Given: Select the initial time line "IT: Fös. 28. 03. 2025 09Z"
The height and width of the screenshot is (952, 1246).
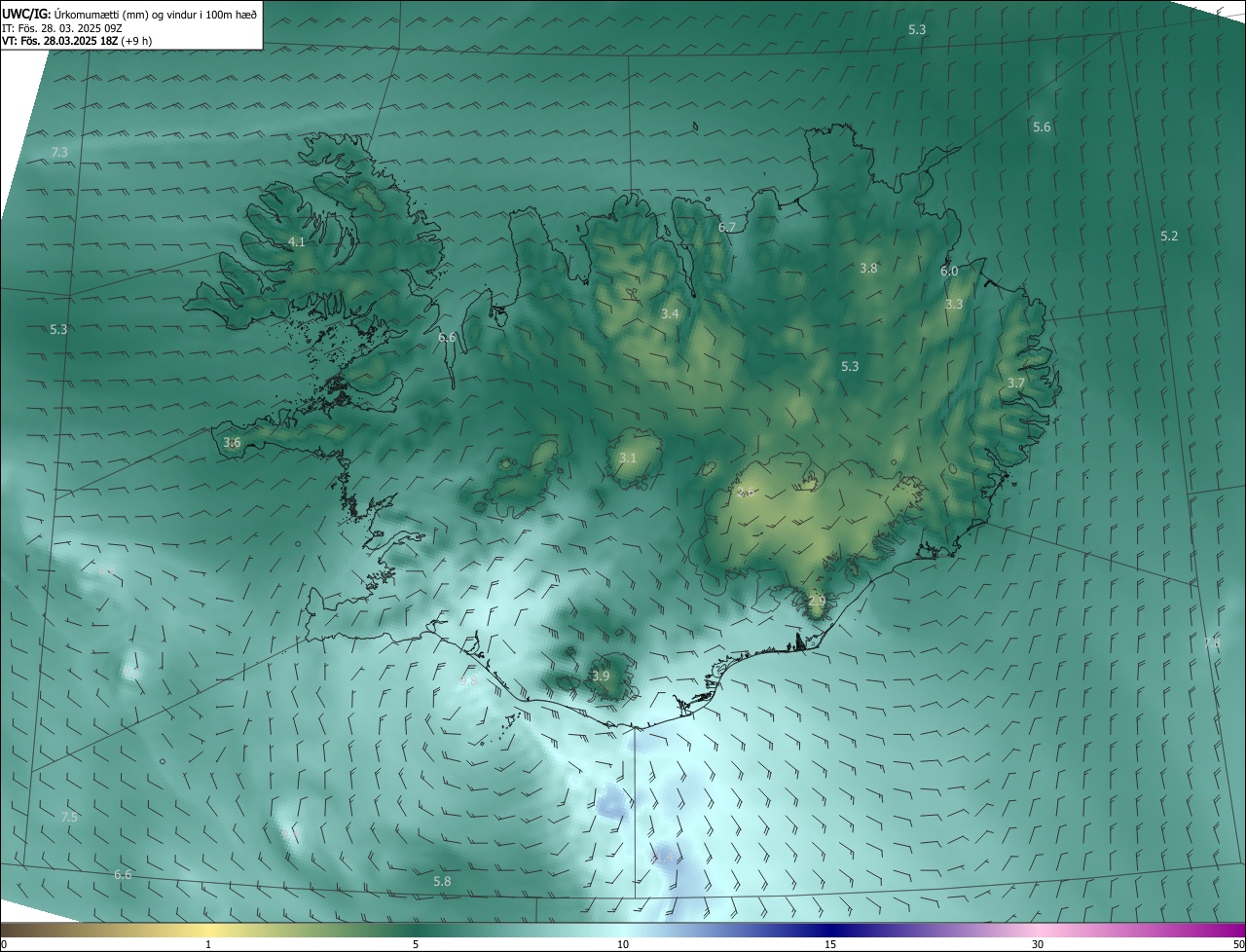Looking at the screenshot, I should pyautogui.click(x=61, y=27).
